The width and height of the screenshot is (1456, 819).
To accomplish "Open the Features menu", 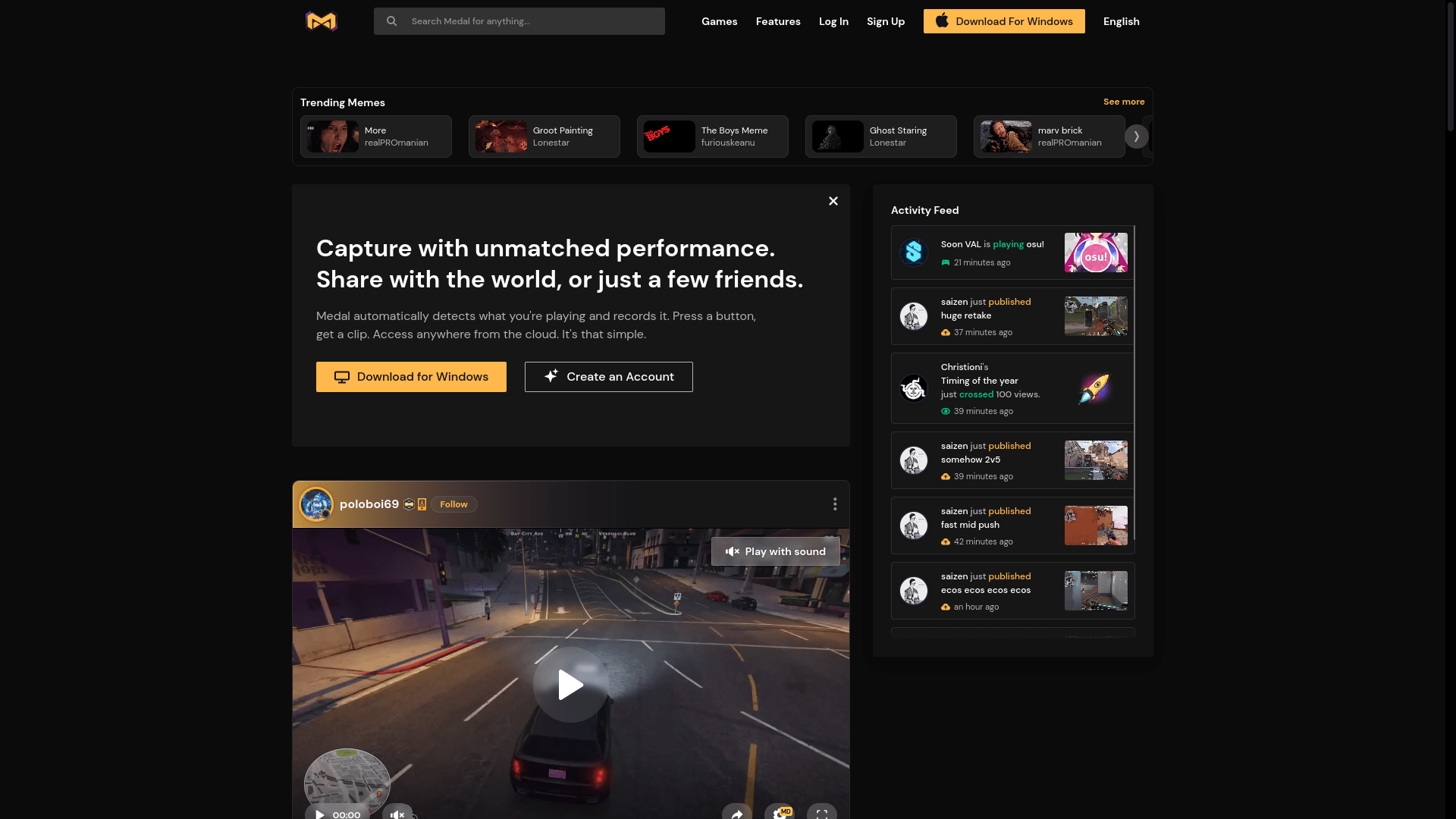I will [x=778, y=21].
